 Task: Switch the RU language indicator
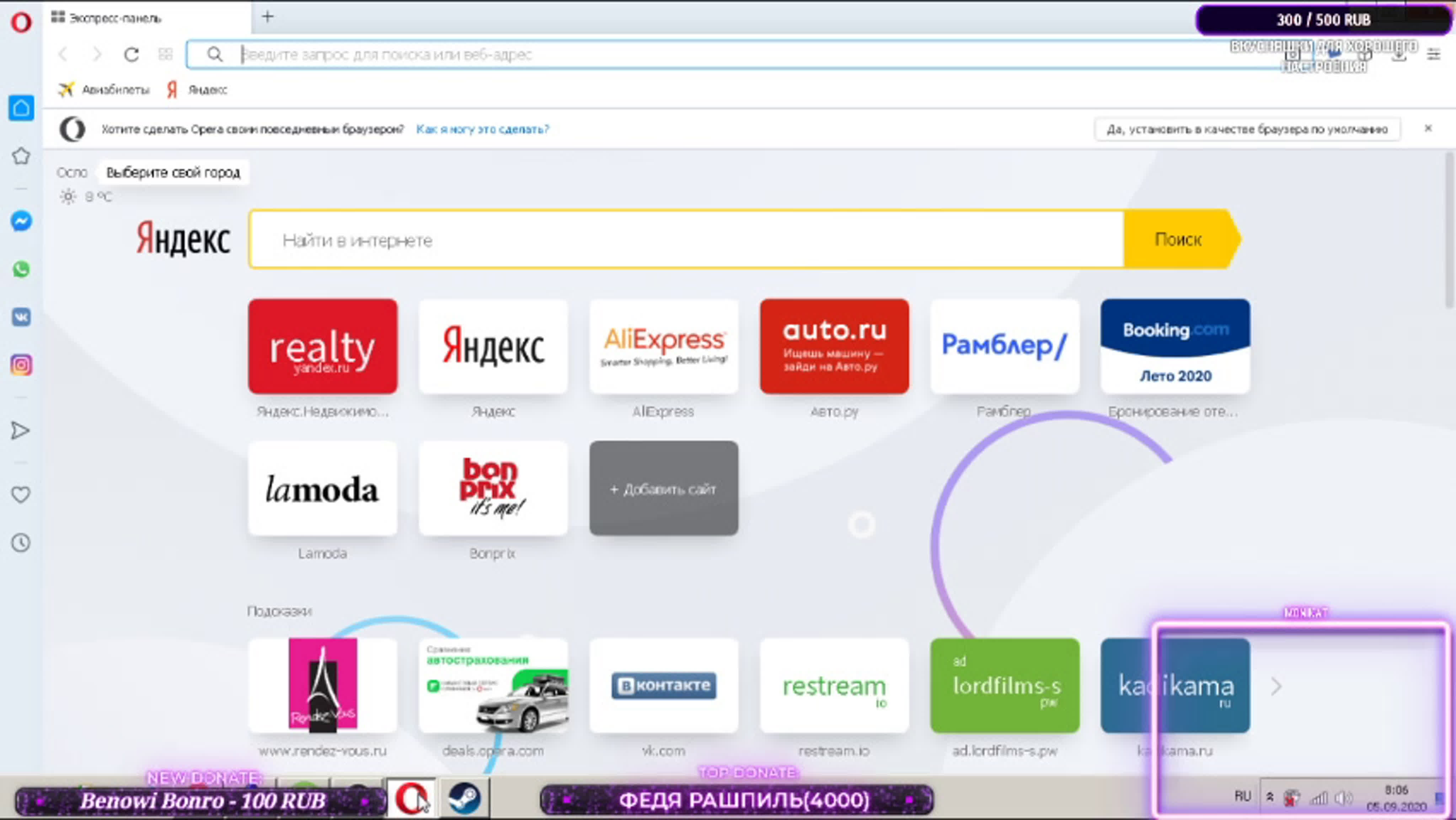click(1242, 796)
